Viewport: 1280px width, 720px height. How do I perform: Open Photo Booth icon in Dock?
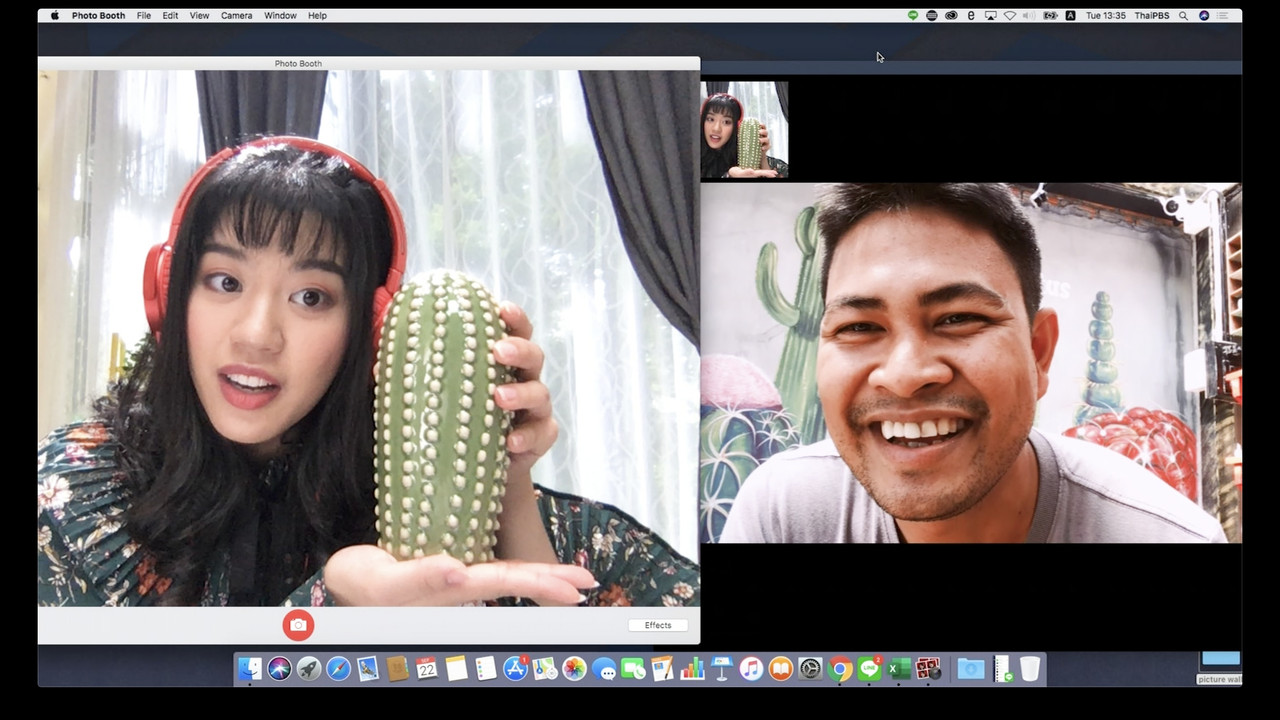point(928,669)
